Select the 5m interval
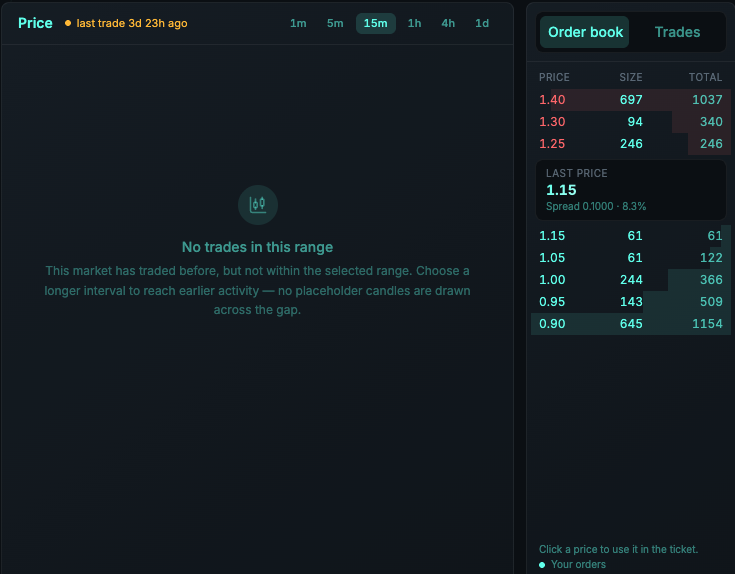This screenshot has width=735, height=574. pos(335,23)
